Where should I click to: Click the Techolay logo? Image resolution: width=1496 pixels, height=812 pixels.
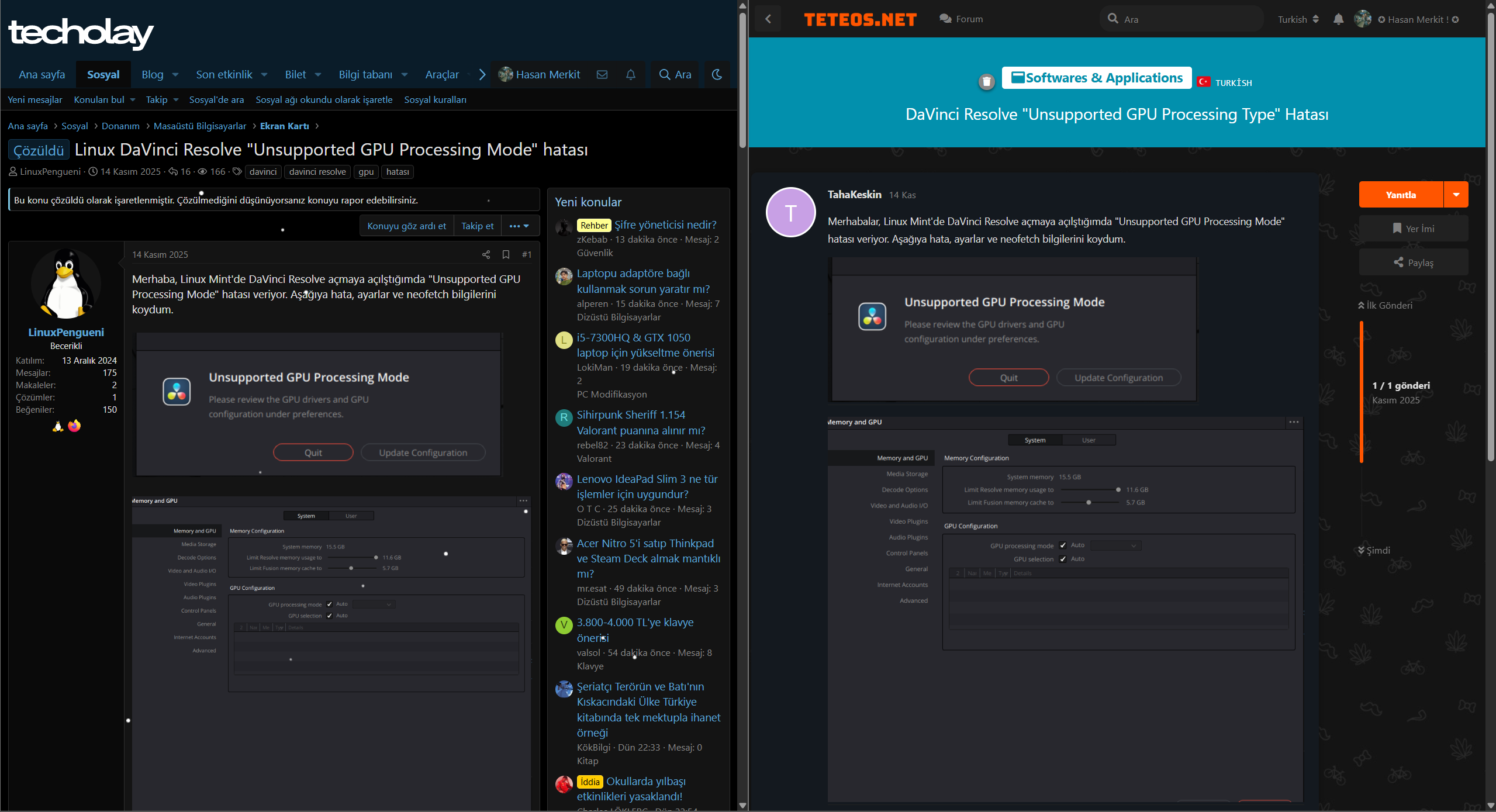(x=81, y=33)
